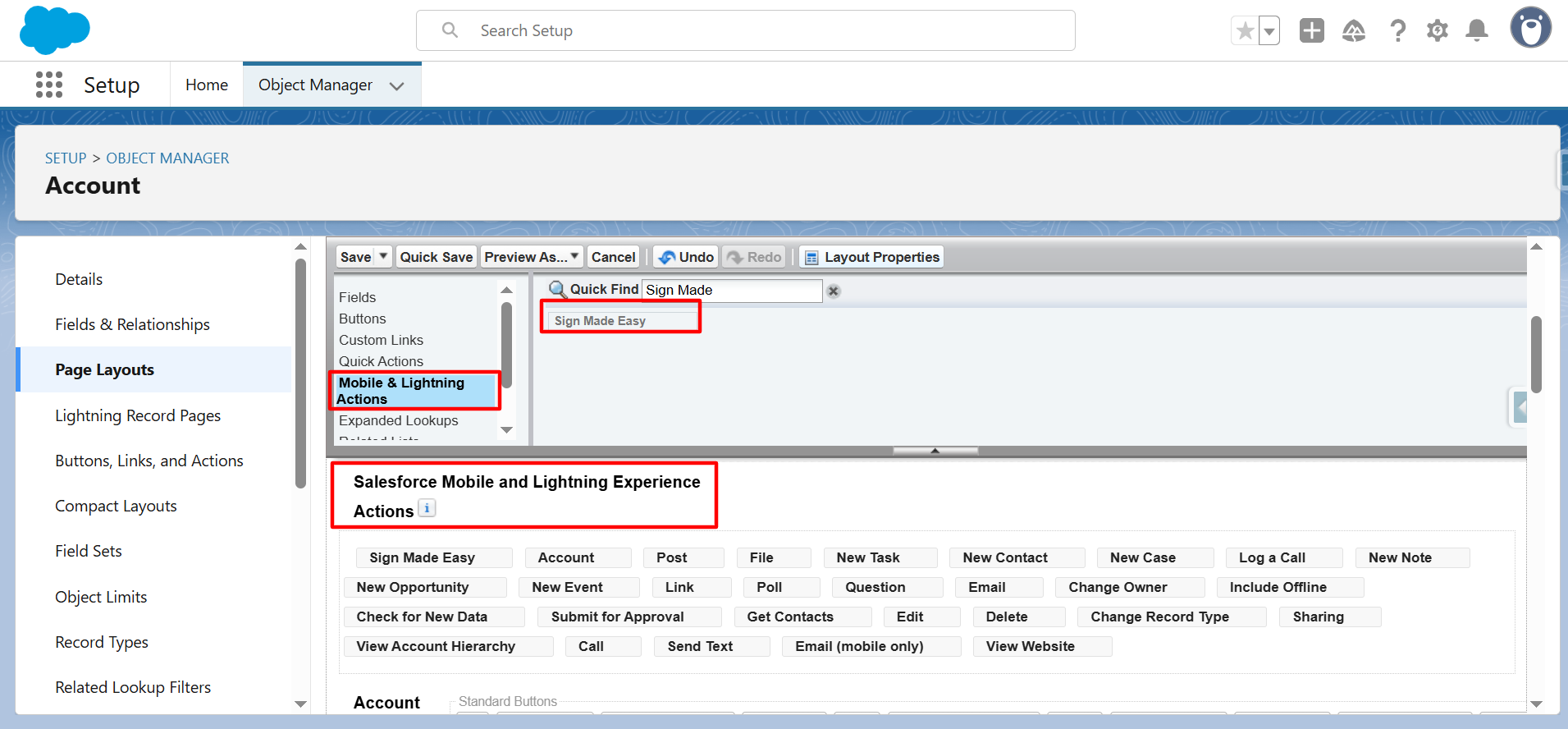Open the Notifications bell
Viewport: 1568px width, 729px height.
click(1477, 31)
